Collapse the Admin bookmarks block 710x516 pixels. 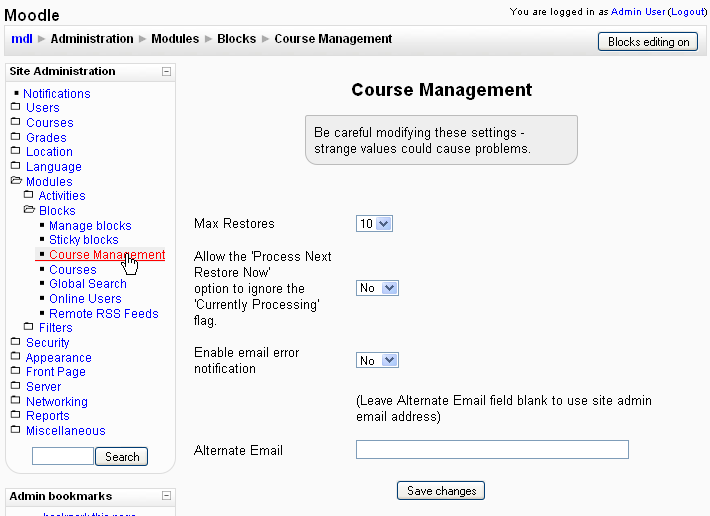166,496
